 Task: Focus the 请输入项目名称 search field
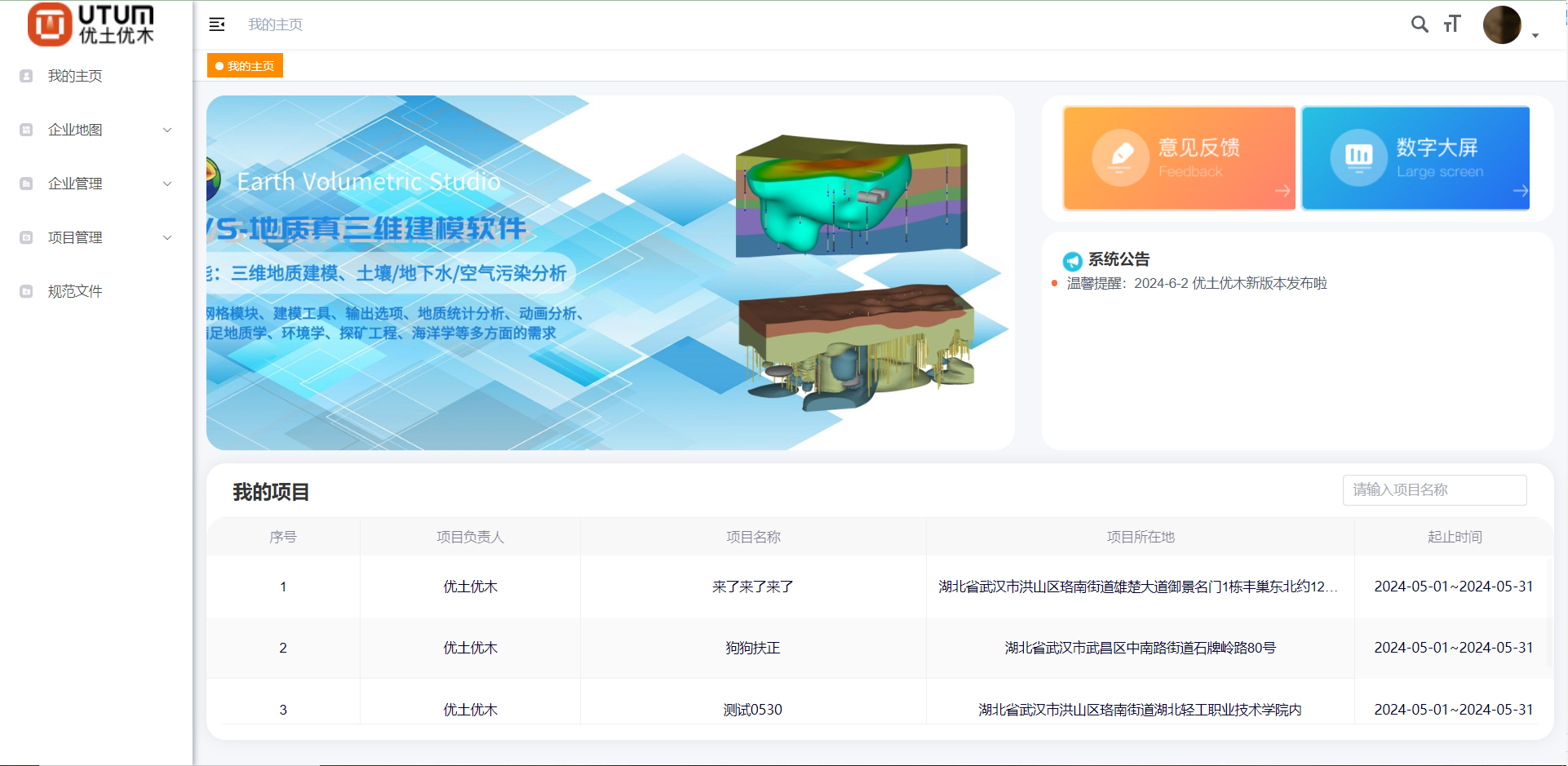1434,489
